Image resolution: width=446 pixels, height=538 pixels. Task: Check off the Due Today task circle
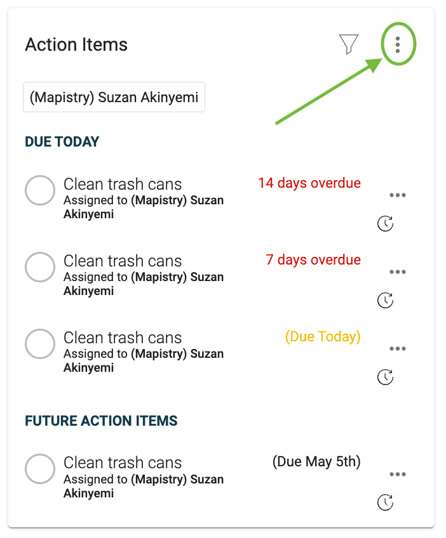(40, 344)
